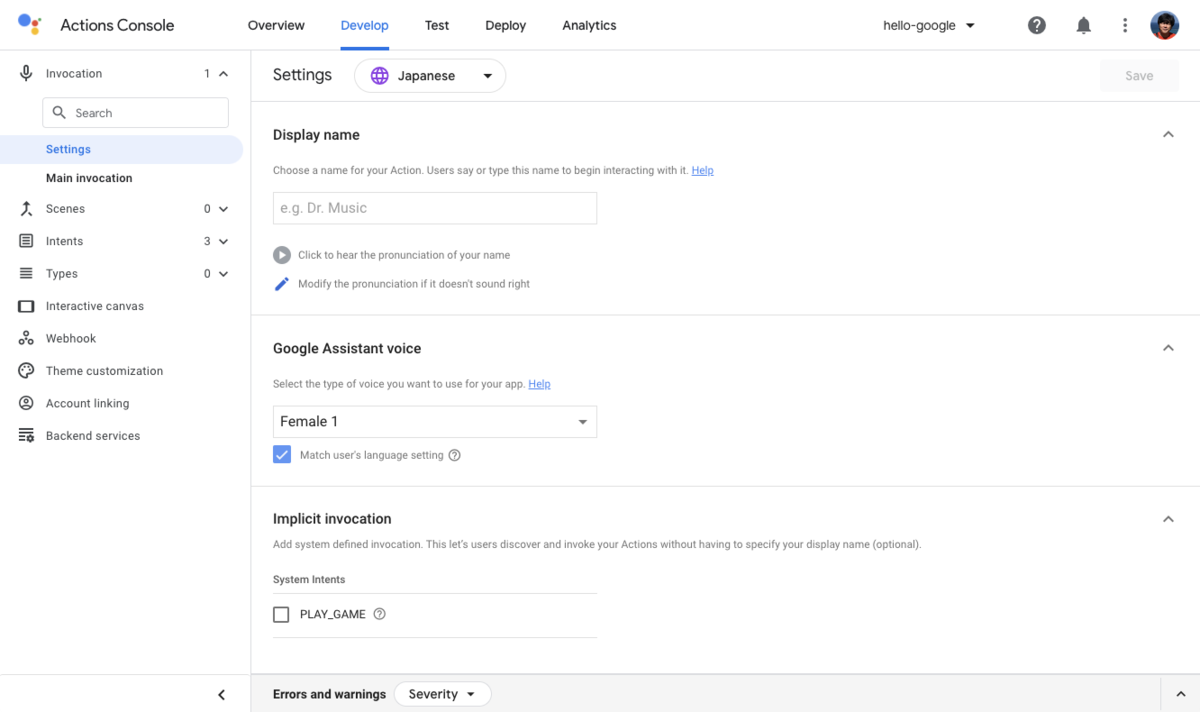
Task: Open the hello-google project dropdown
Action: [x=929, y=25]
